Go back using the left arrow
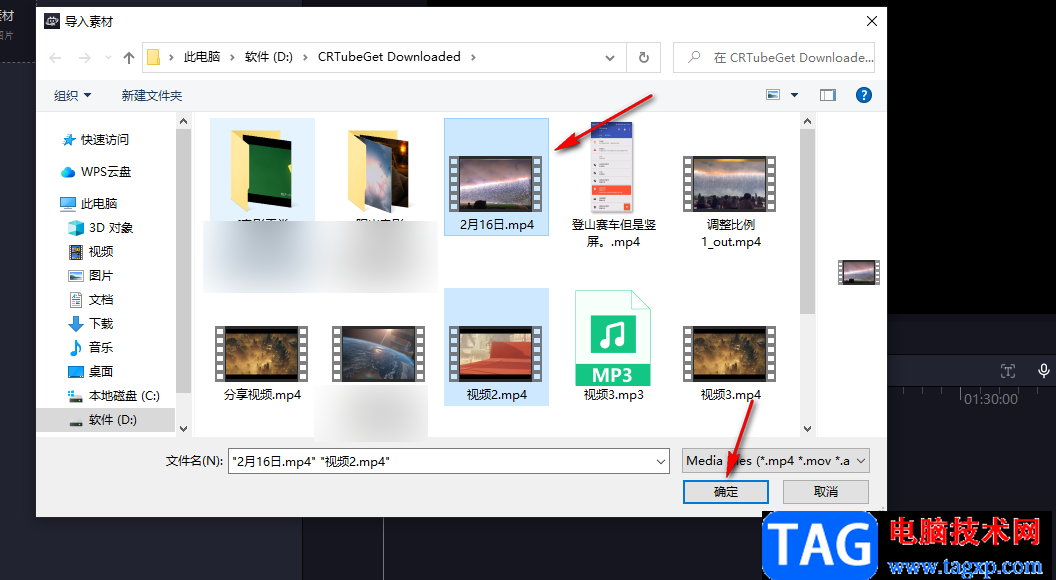 (x=55, y=58)
